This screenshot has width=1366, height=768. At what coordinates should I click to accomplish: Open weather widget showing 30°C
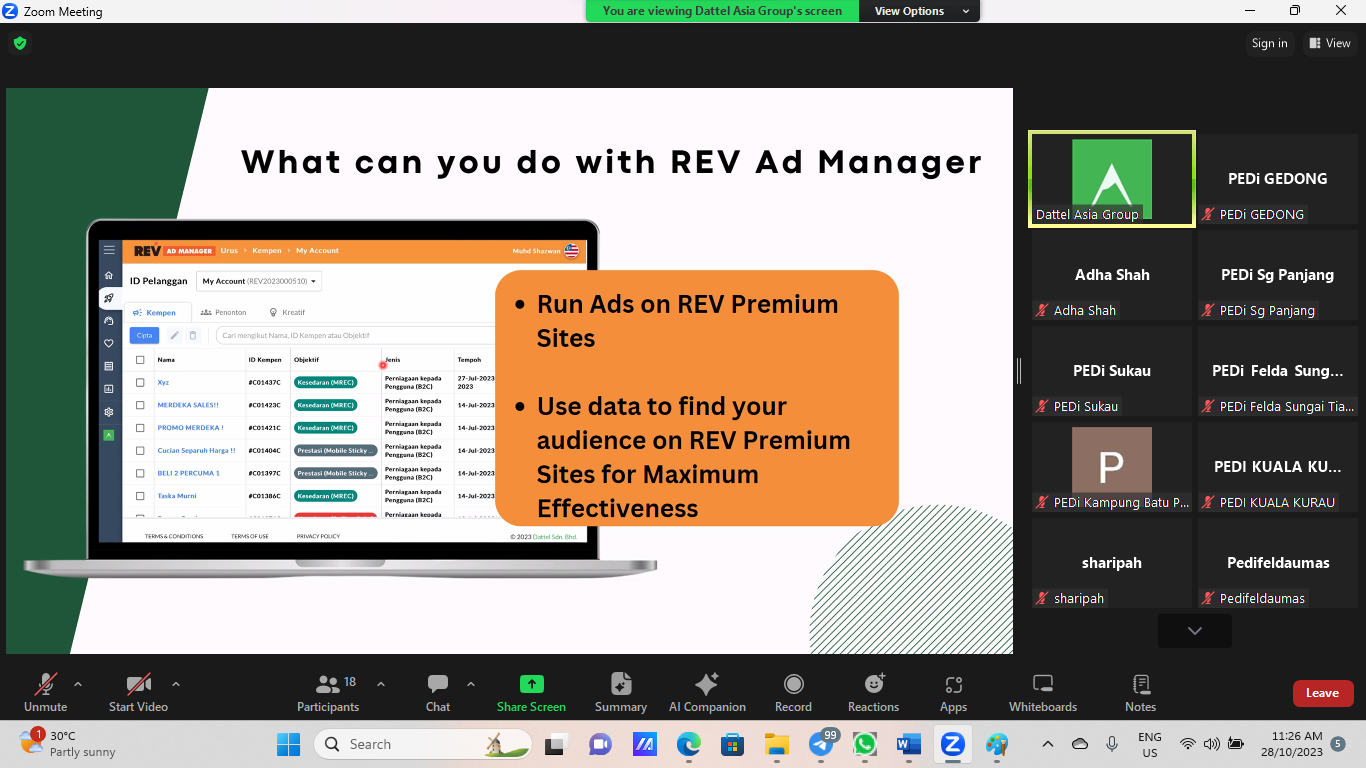point(68,744)
